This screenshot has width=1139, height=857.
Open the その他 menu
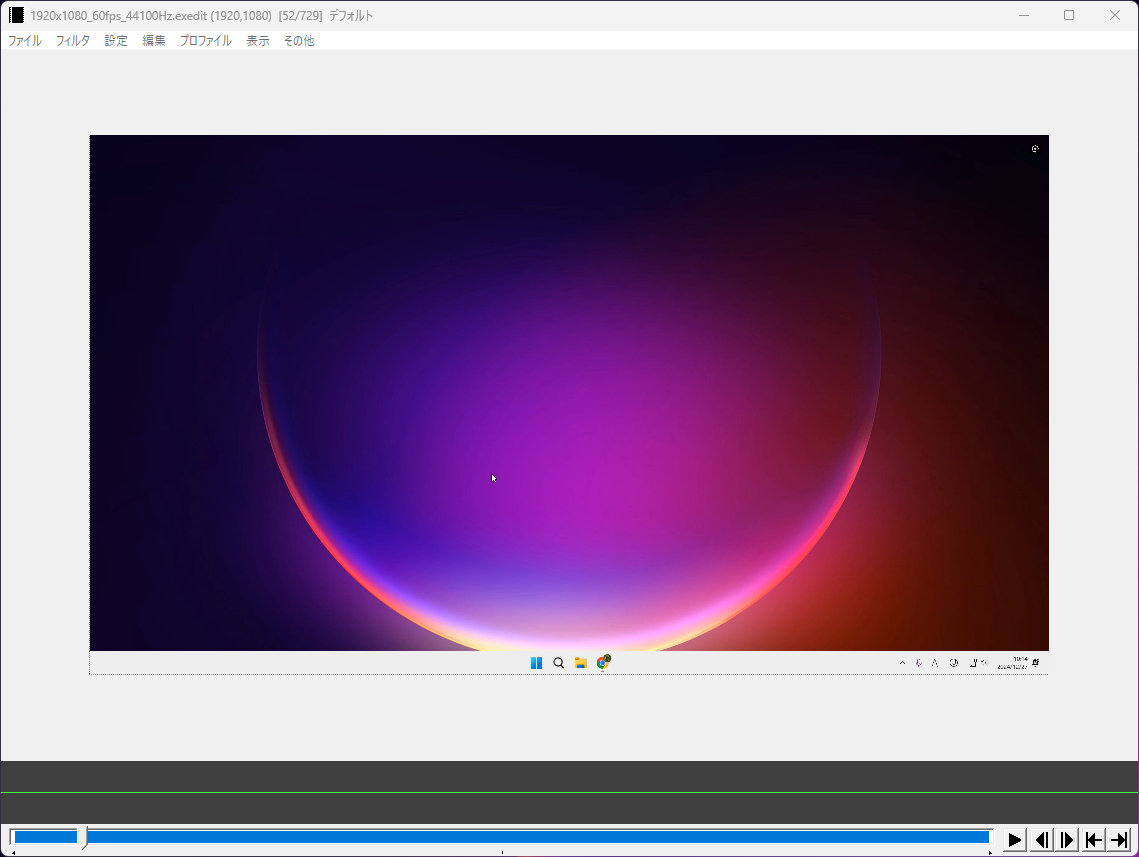(299, 41)
